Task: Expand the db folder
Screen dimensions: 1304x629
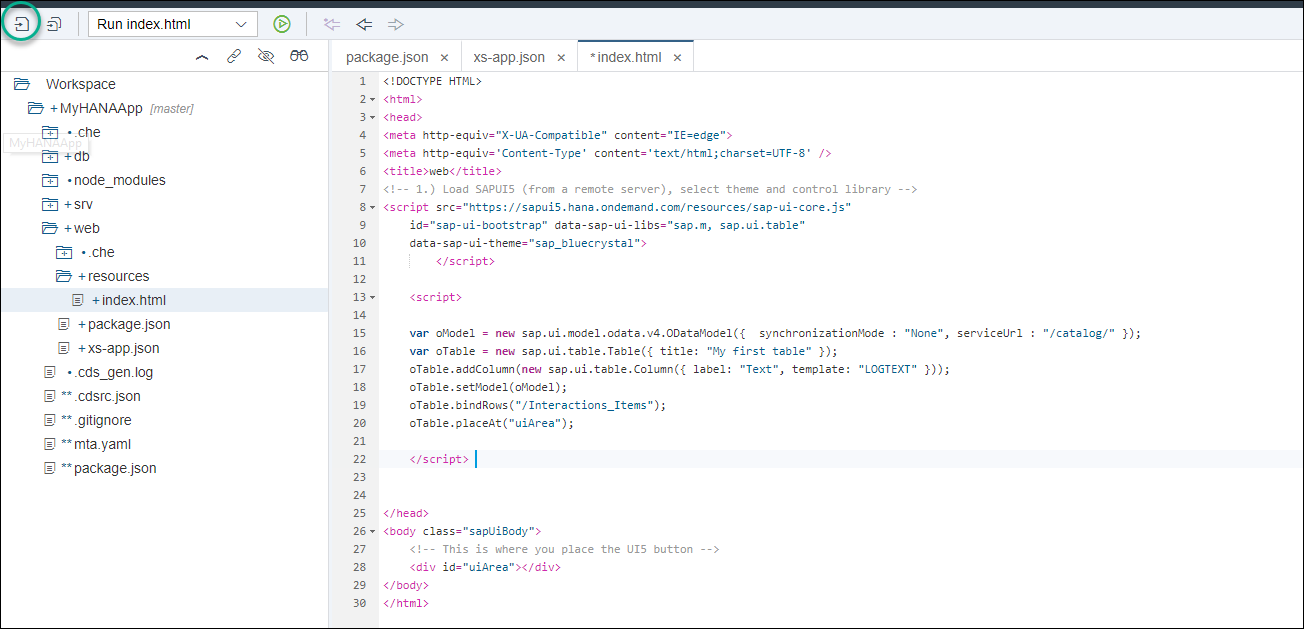Action: [50, 156]
